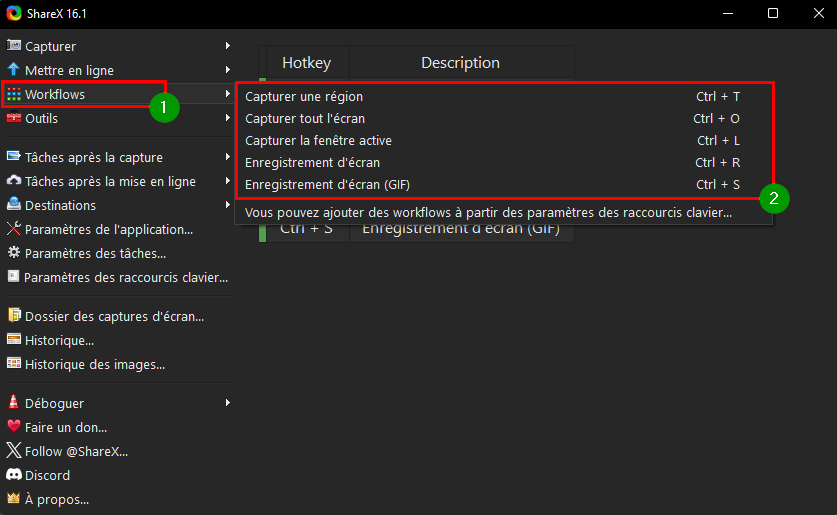
Task: Click the Destinations icon
Action: 13,204
